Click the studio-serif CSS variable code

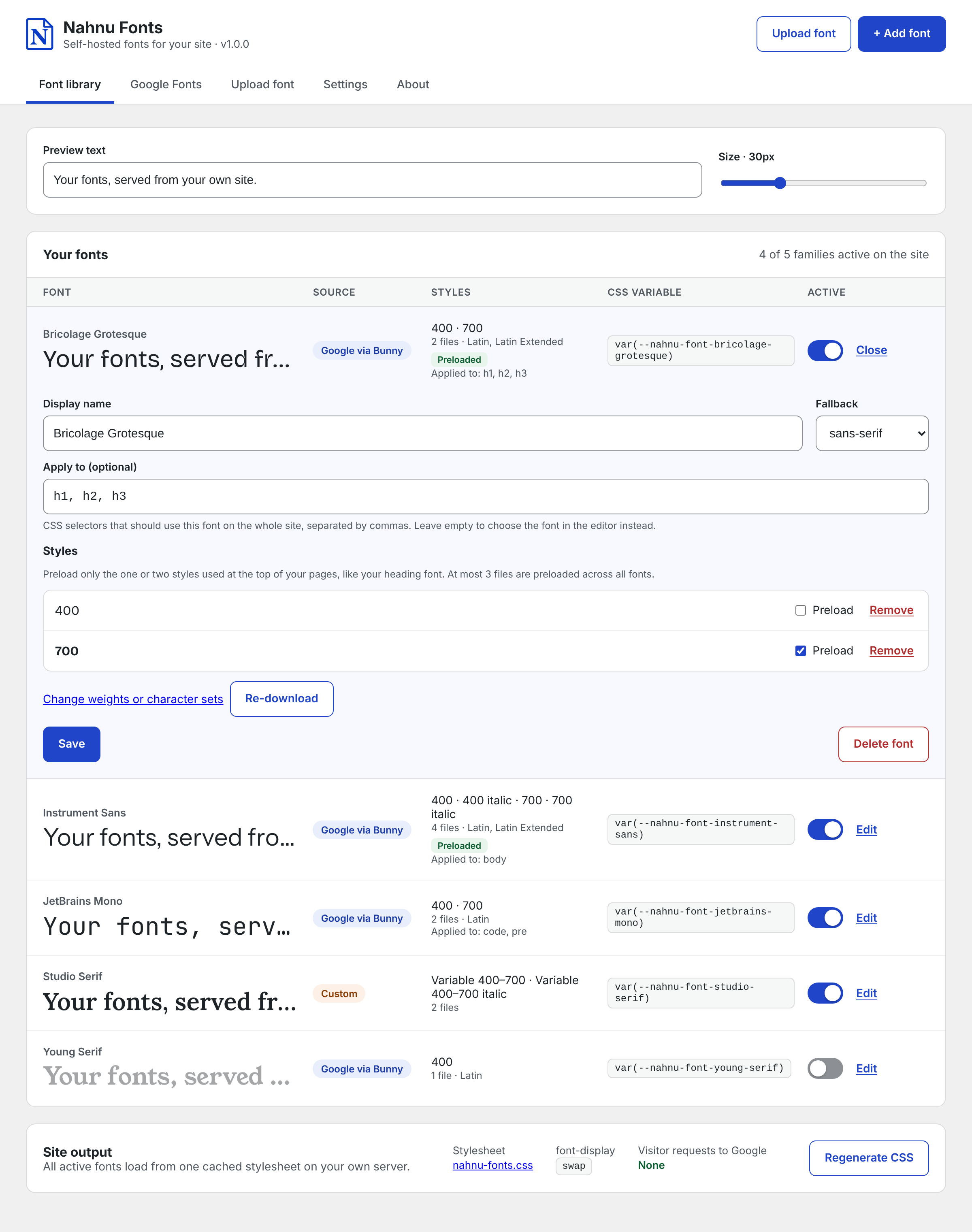click(x=701, y=993)
